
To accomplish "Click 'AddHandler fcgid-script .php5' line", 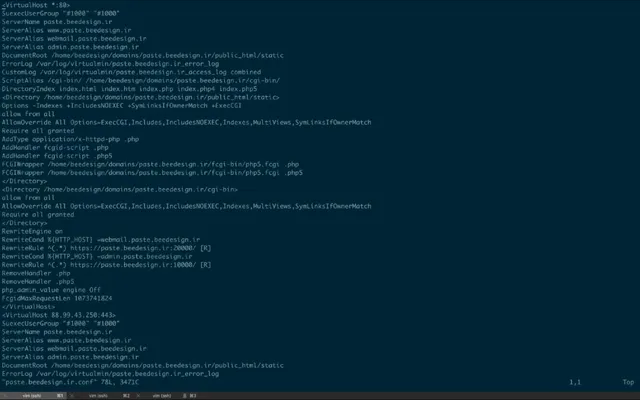I will click(x=57, y=156).
